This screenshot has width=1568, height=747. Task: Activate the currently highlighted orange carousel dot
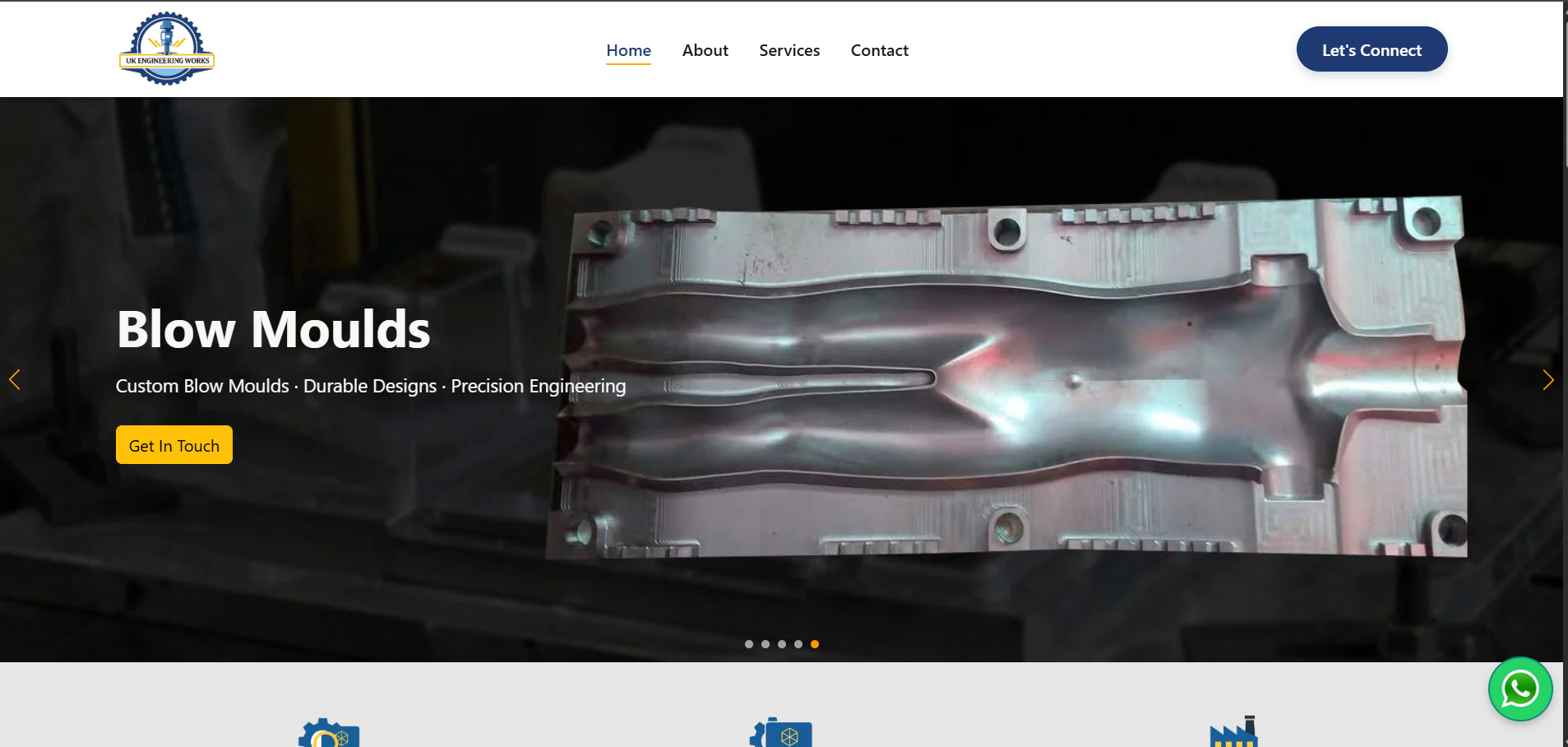(x=815, y=644)
